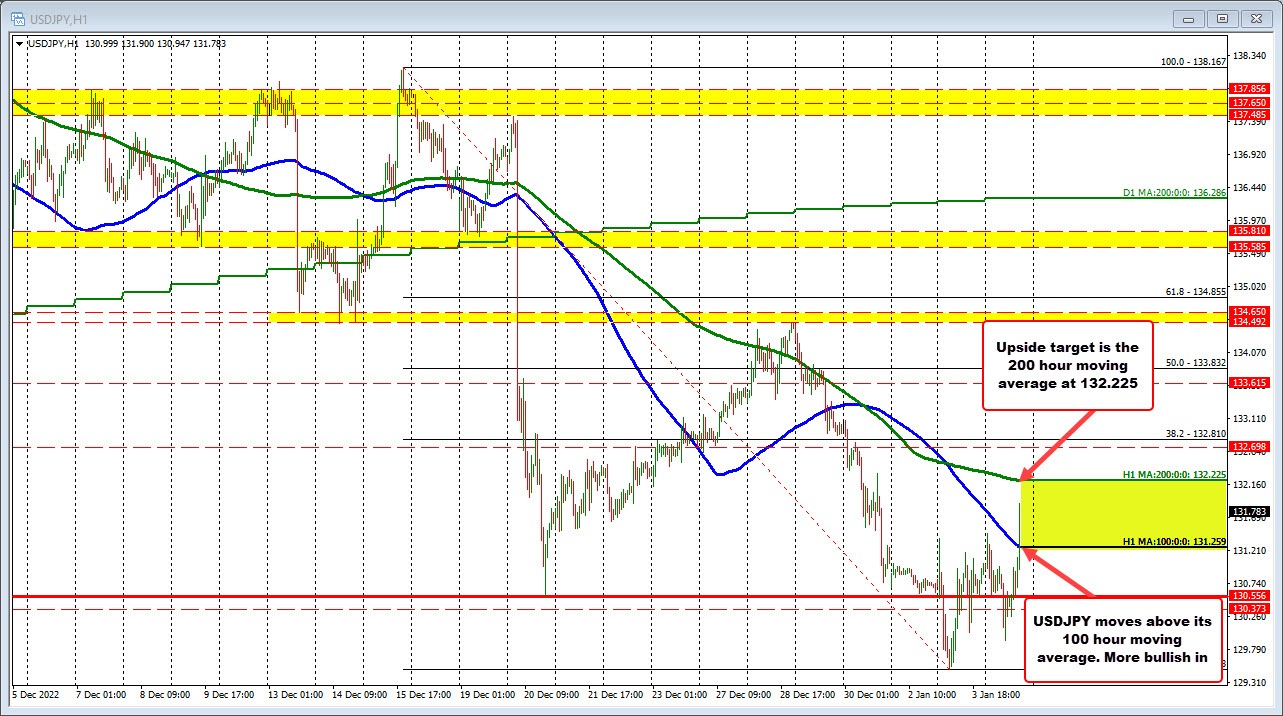The image size is (1283, 716).
Task: Click the small black triangle beside USDJPY,H1
Action: (x=20, y=42)
